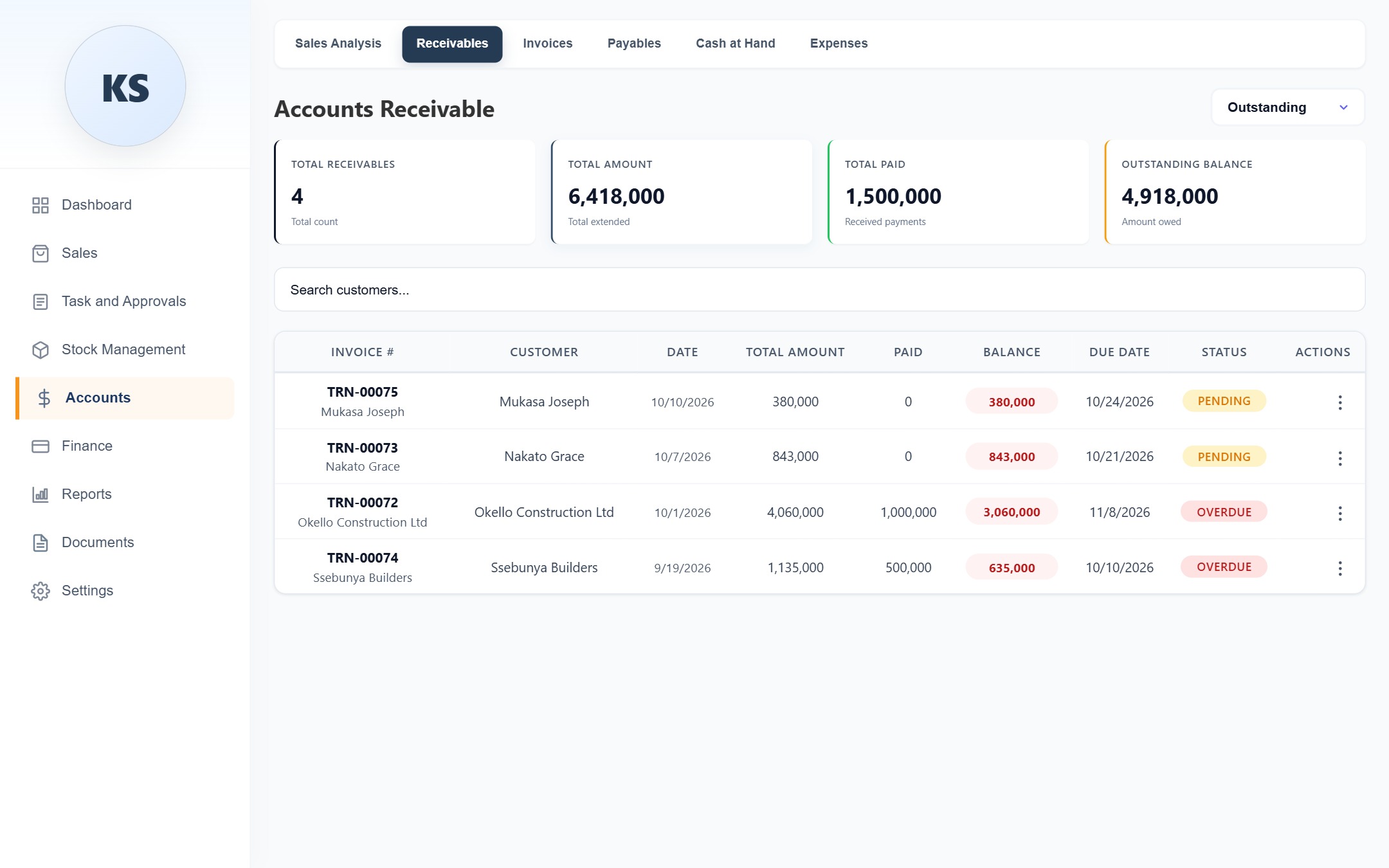The height and width of the screenshot is (868, 1389).
Task: Click OVERDUE status for Ssebunya Builders
Action: [1224, 567]
